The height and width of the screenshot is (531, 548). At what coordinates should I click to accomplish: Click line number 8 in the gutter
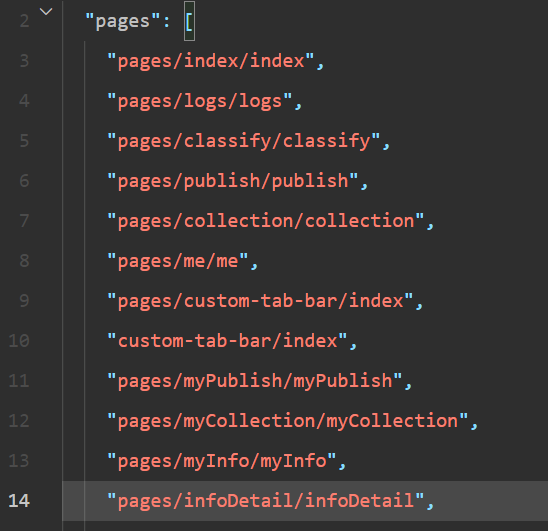tap(24, 261)
